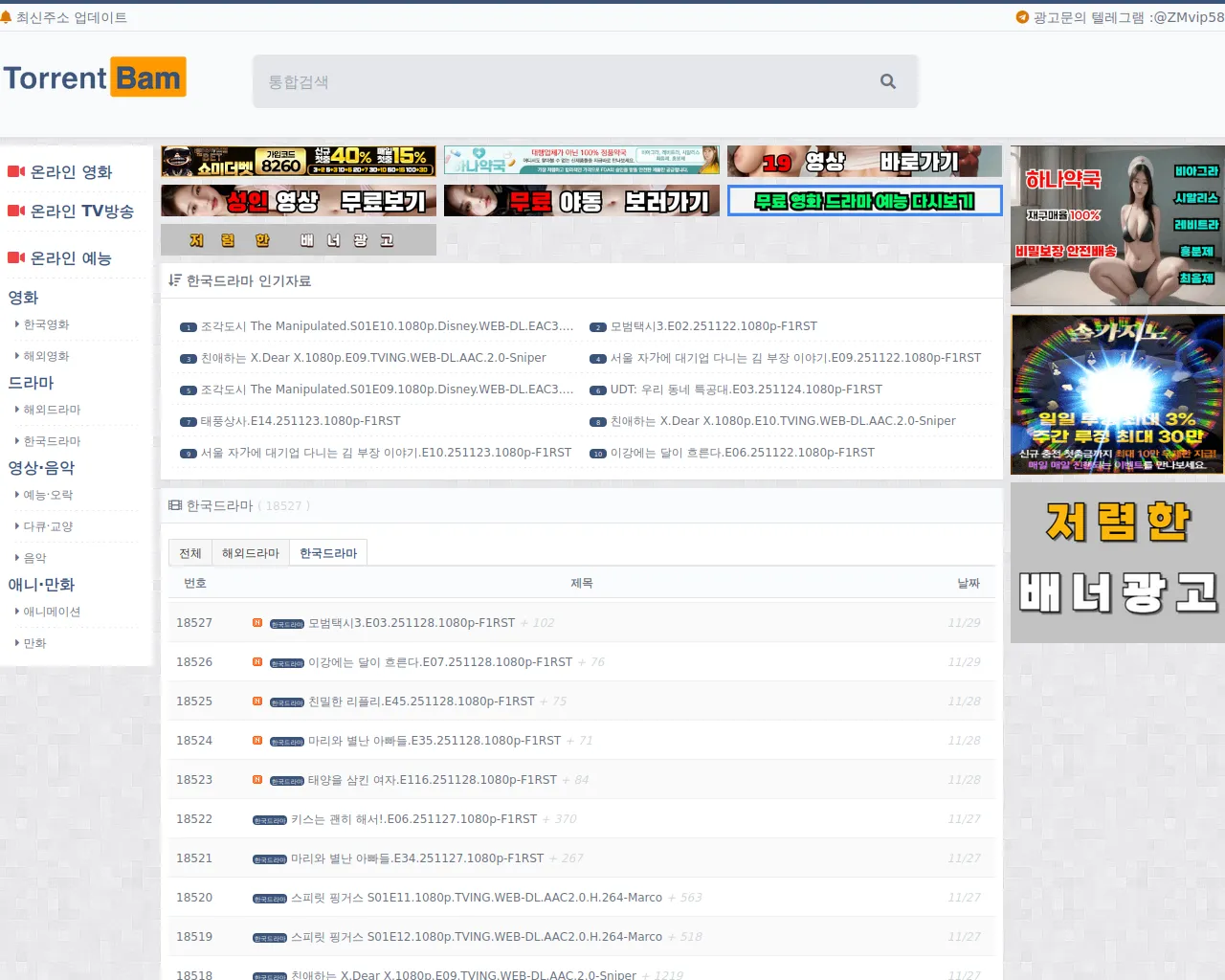Screen dimensions: 1225x980
Task: Open 스피릿 핑거스 S01E11 post
Action: click(x=477, y=898)
